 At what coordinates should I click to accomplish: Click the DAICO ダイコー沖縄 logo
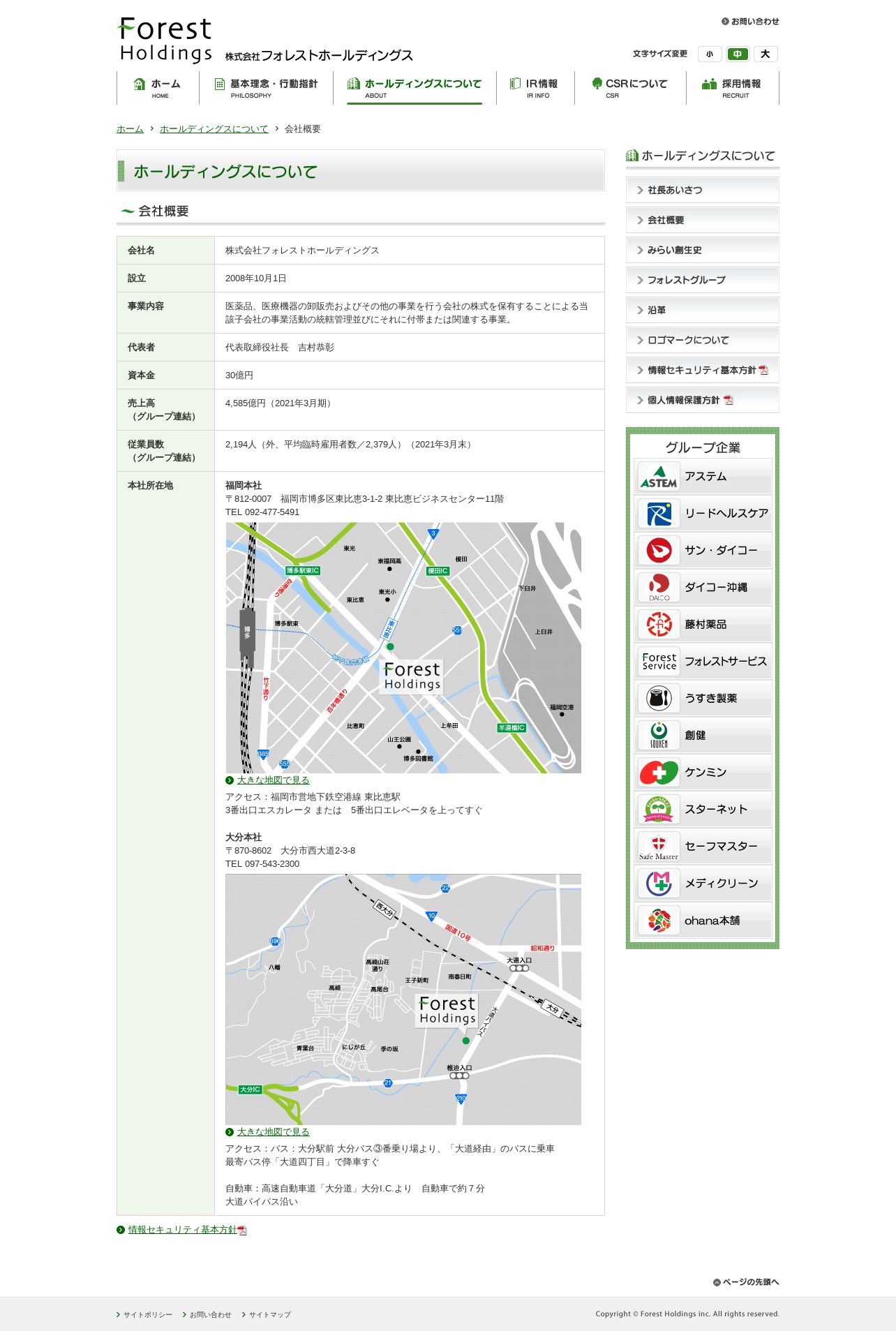(659, 588)
